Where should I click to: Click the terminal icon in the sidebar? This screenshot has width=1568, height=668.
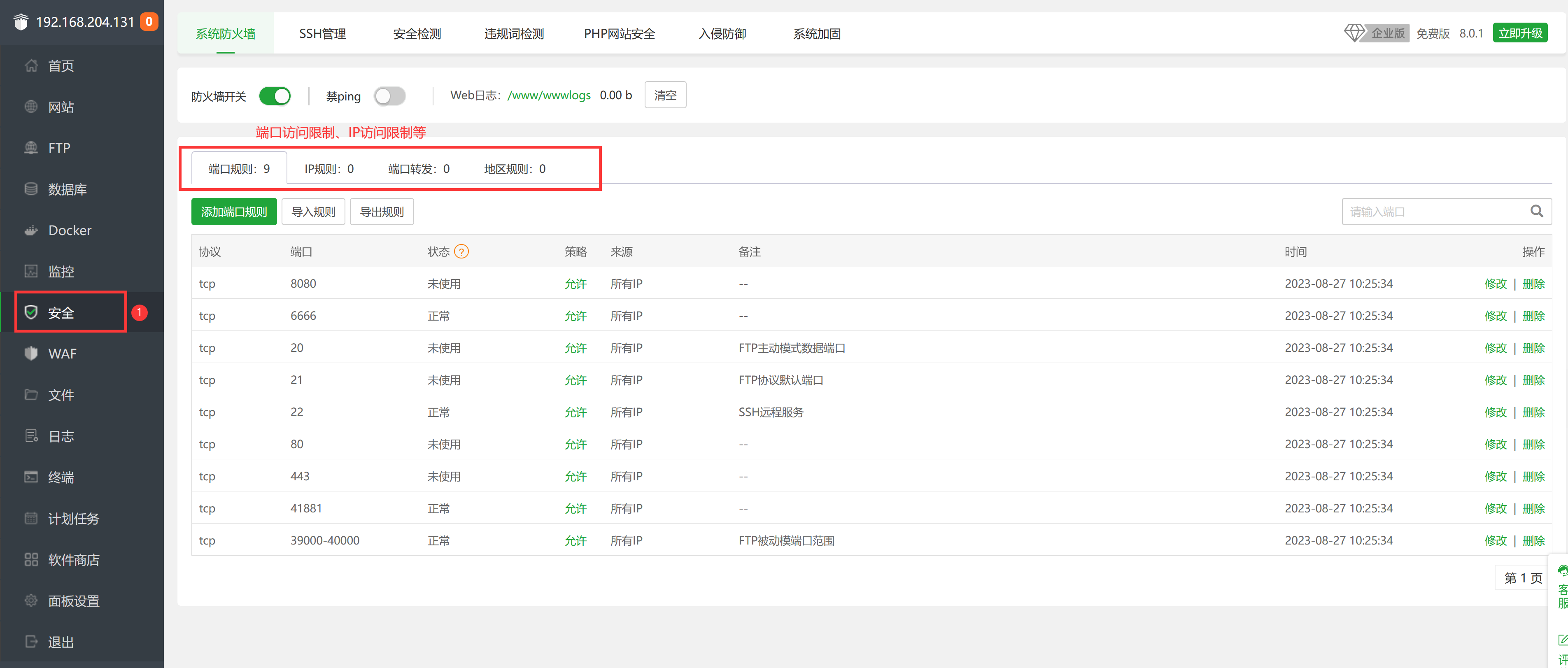[31, 477]
